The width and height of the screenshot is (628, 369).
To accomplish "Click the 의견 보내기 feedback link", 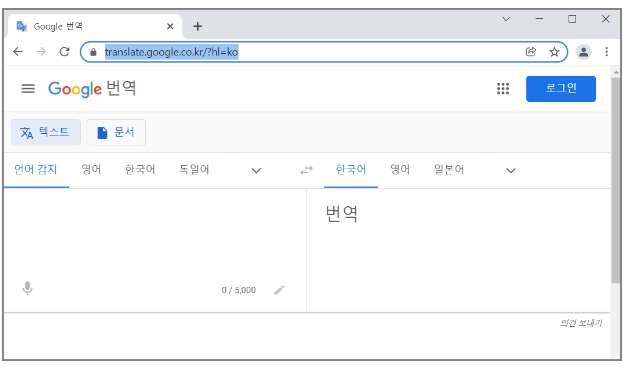I will pos(581,323).
